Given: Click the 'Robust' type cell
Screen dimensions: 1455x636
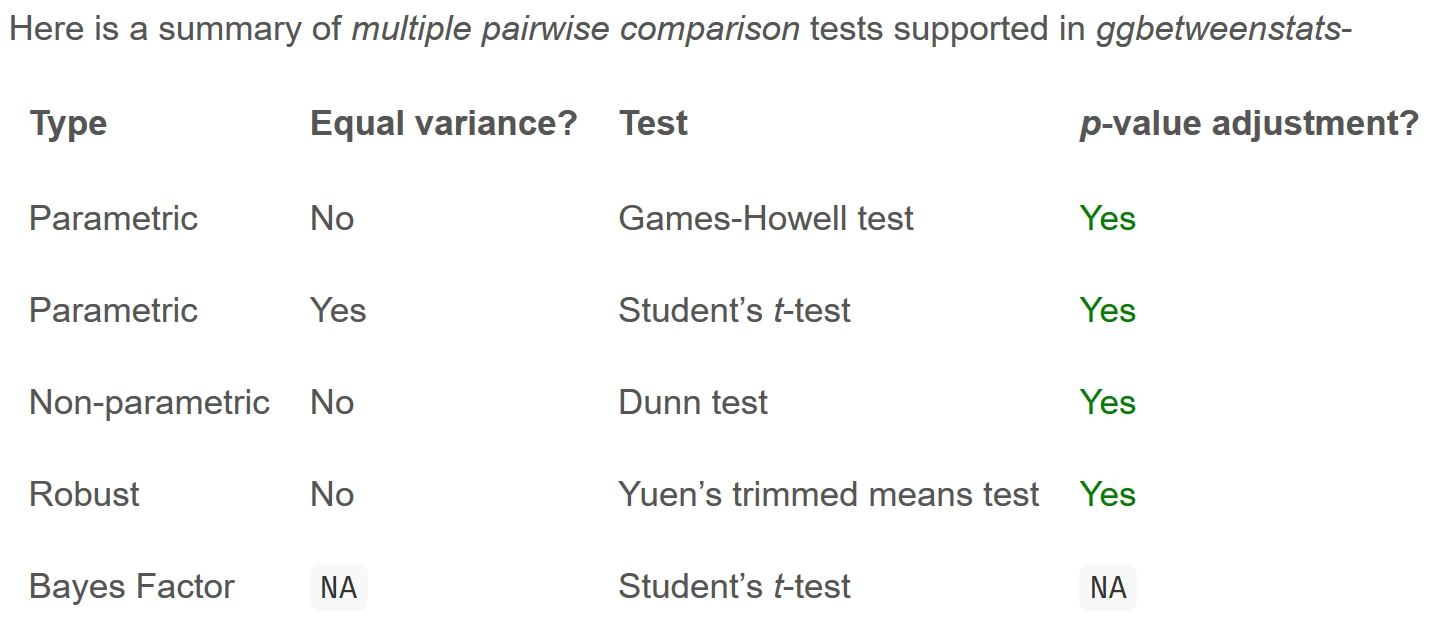Looking at the screenshot, I should 84,494.
